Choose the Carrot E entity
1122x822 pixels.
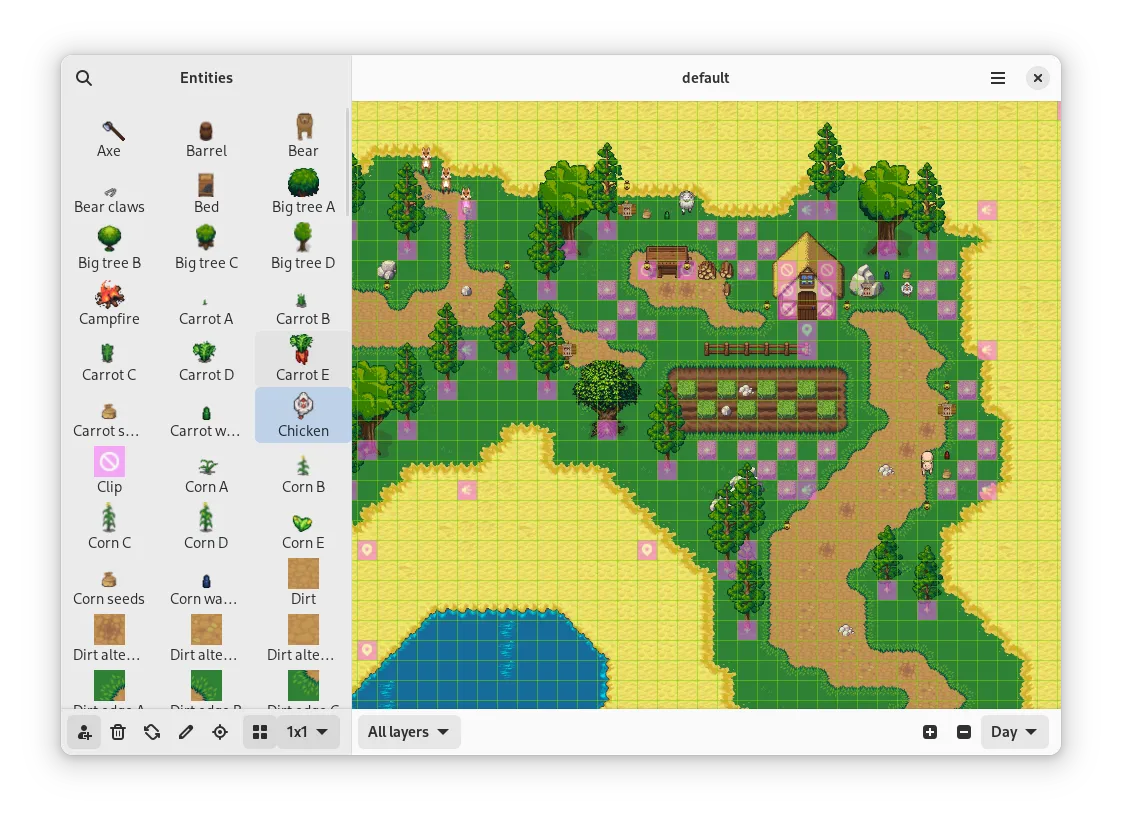tap(303, 359)
